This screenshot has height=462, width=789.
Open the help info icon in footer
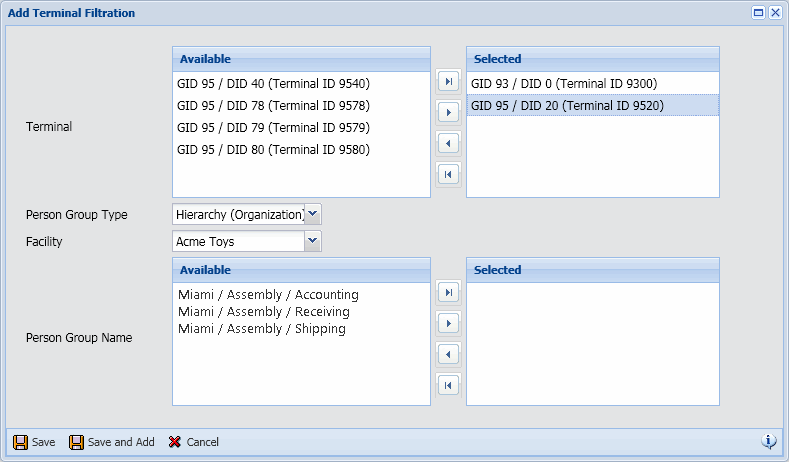pyautogui.click(x=769, y=441)
